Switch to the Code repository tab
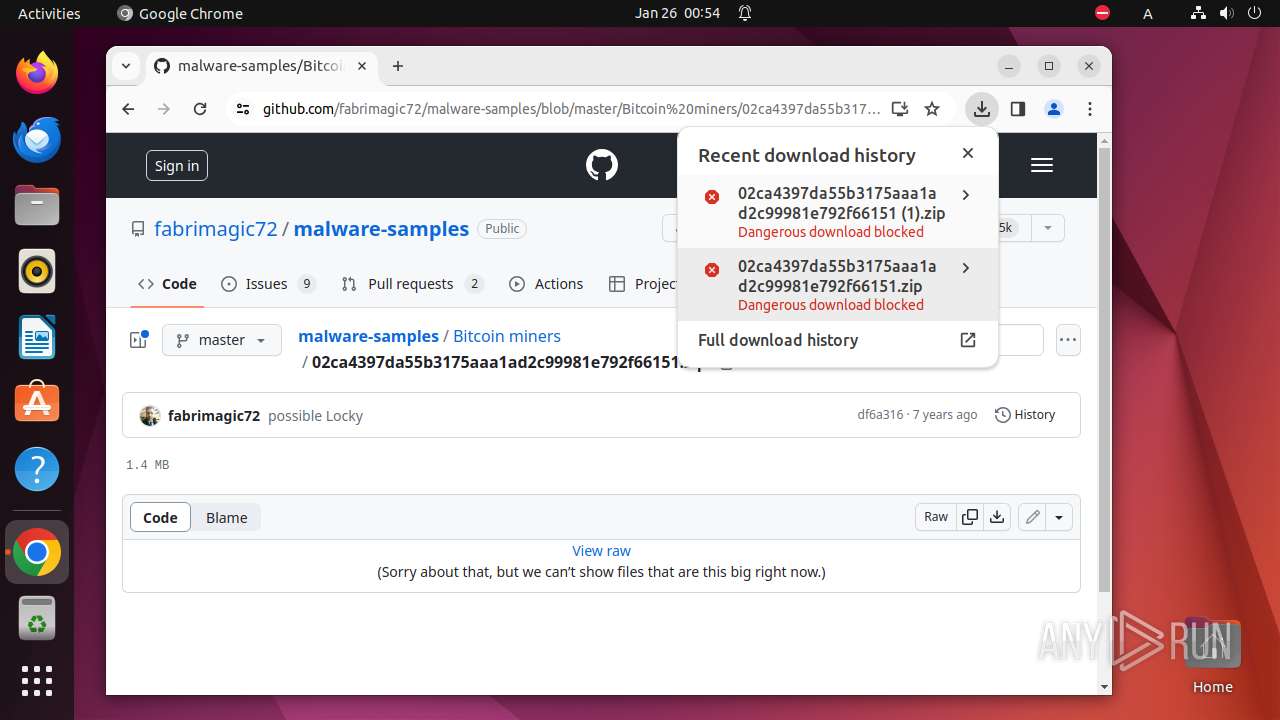The image size is (1280, 720). (x=168, y=284)
